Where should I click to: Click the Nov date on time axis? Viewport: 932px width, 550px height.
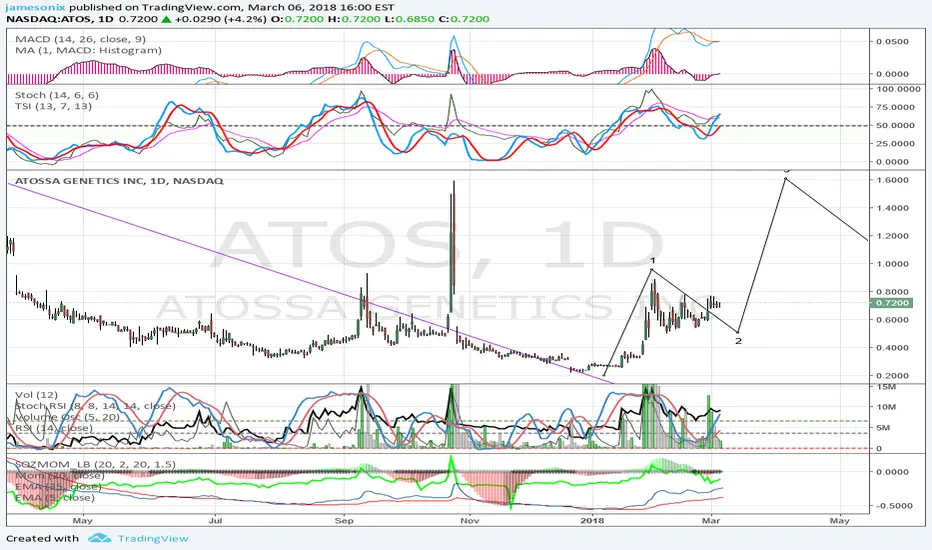(x=470, y=521)
